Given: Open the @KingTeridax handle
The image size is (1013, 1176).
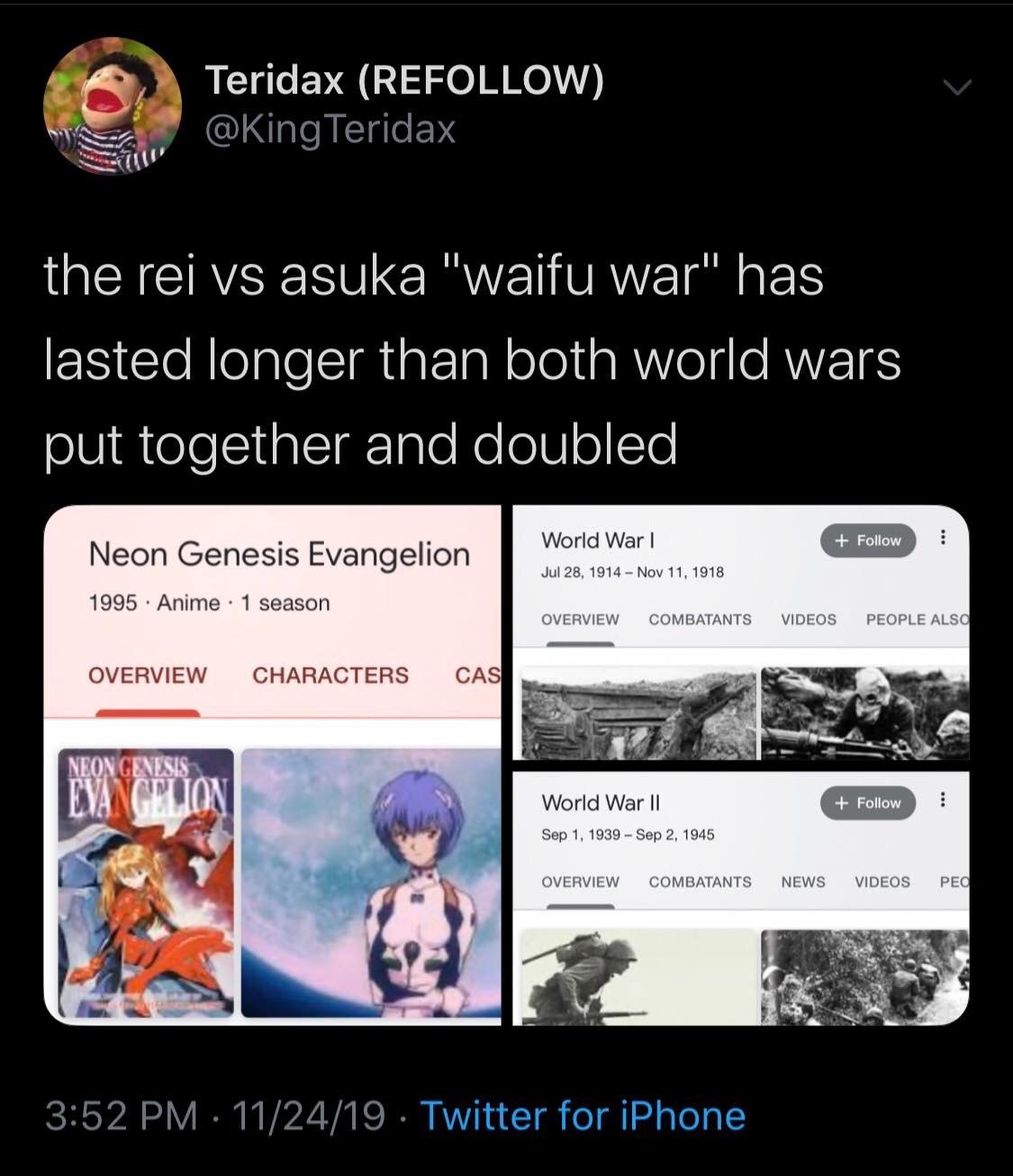Looking at the screenshot, I should tap(330, 130).
